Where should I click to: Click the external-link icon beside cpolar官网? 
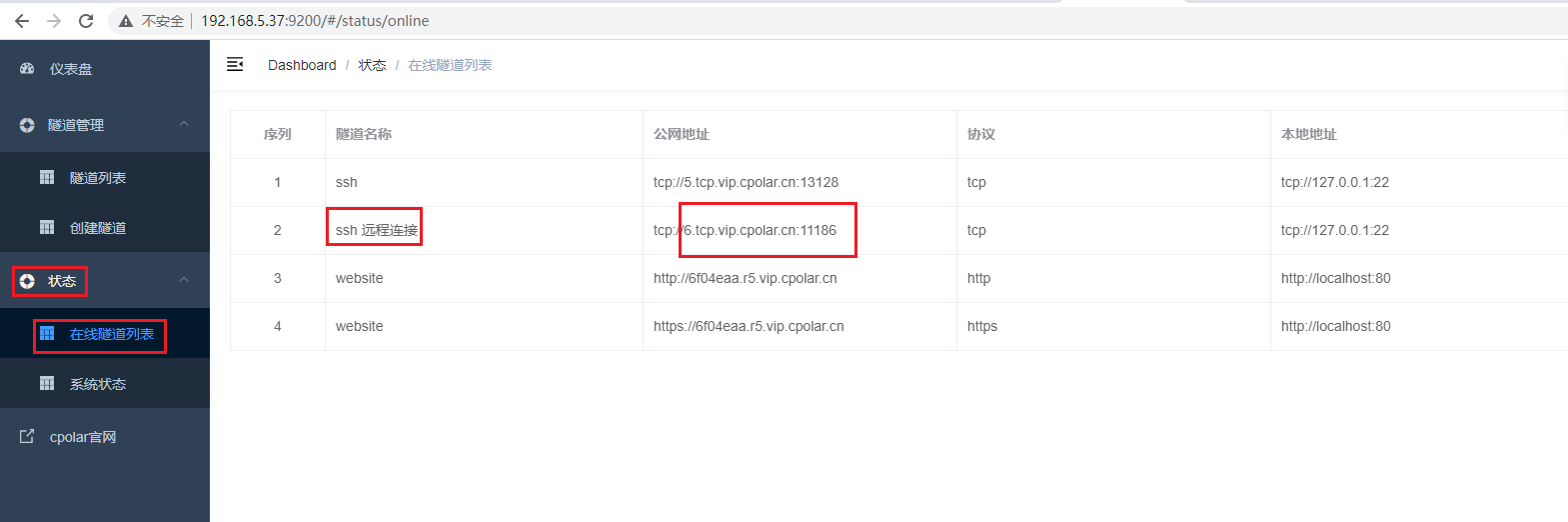[x=27, y=437]
